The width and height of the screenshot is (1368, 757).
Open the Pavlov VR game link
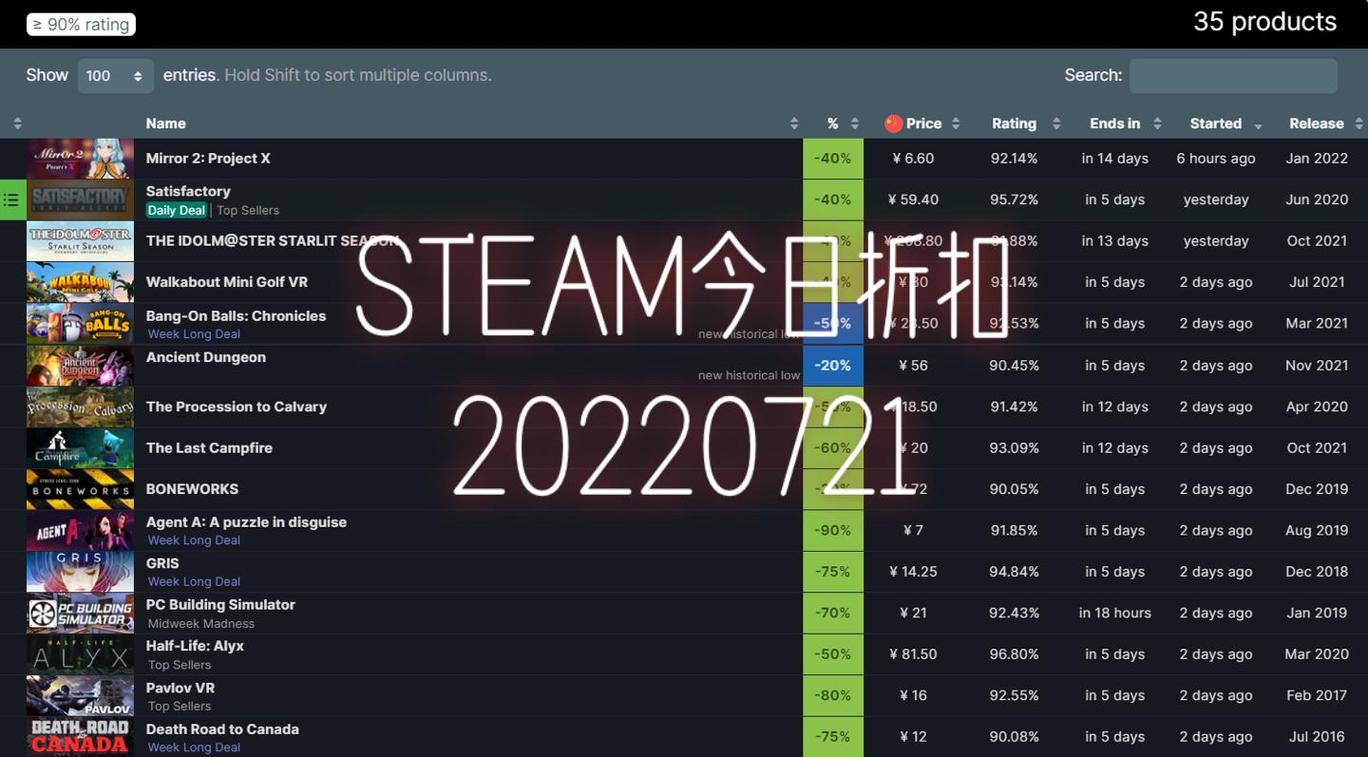pos(180,687)
